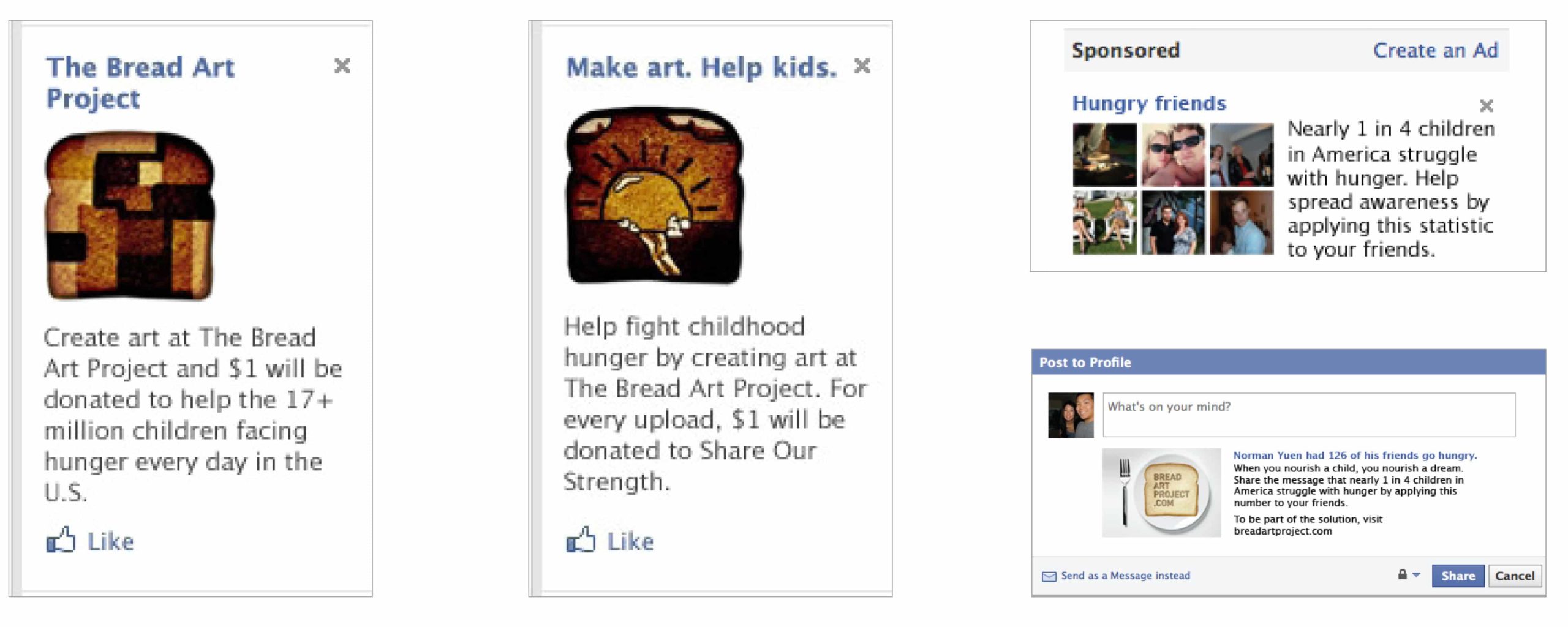Select the friend photo of couple in sunglasses
Image resolution: width=1568 pixels, height=627 pixels.
(1173, 155)
